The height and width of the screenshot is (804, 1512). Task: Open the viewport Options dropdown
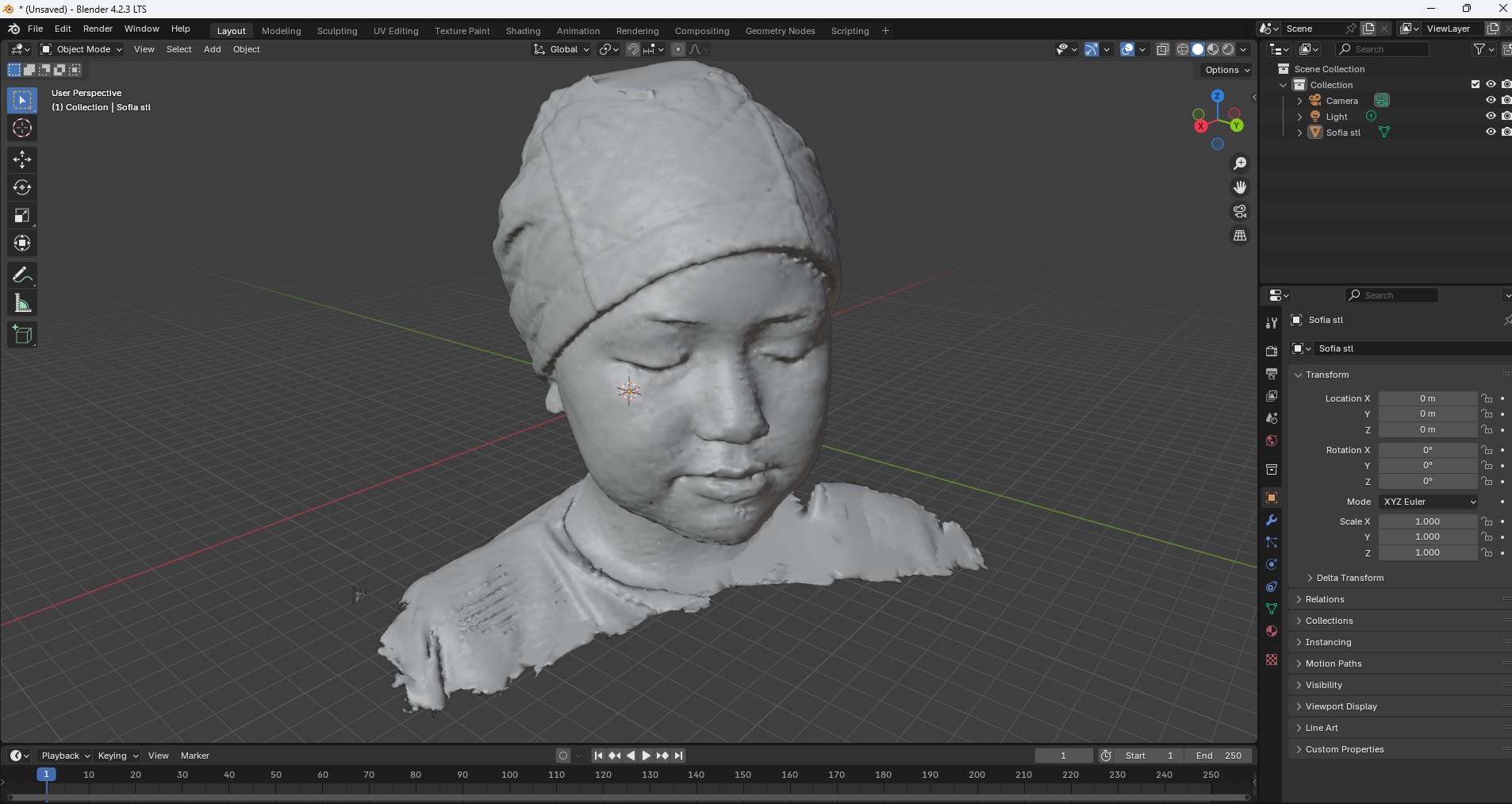pos(1226,70)
